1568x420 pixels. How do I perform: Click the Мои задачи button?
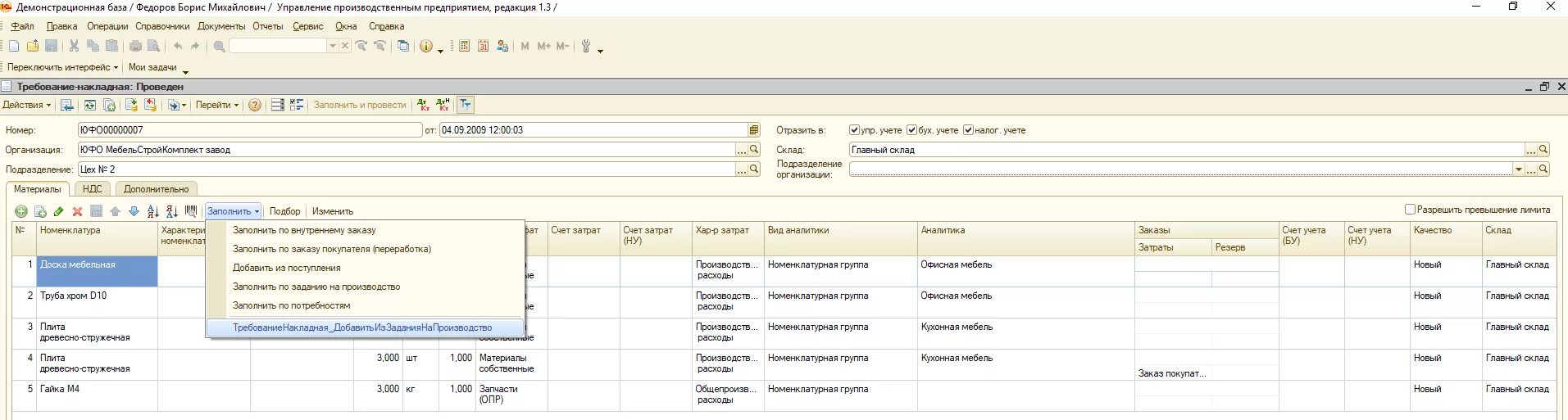(152, 67)
